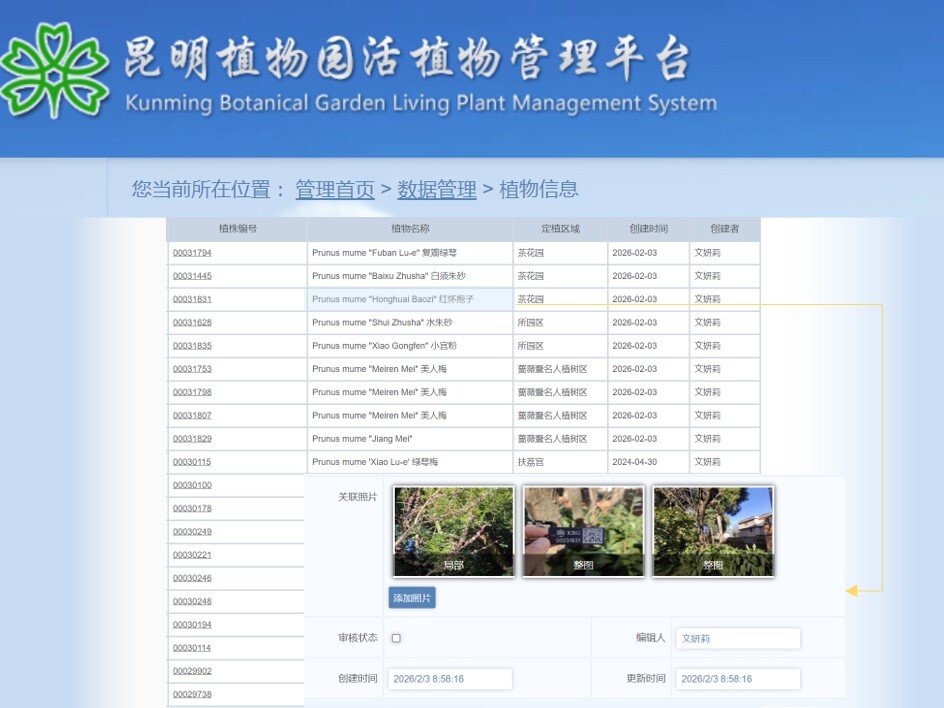944x708 pixels.
Task: View the third photo with blue sky
Action: [x=712, y=532]
